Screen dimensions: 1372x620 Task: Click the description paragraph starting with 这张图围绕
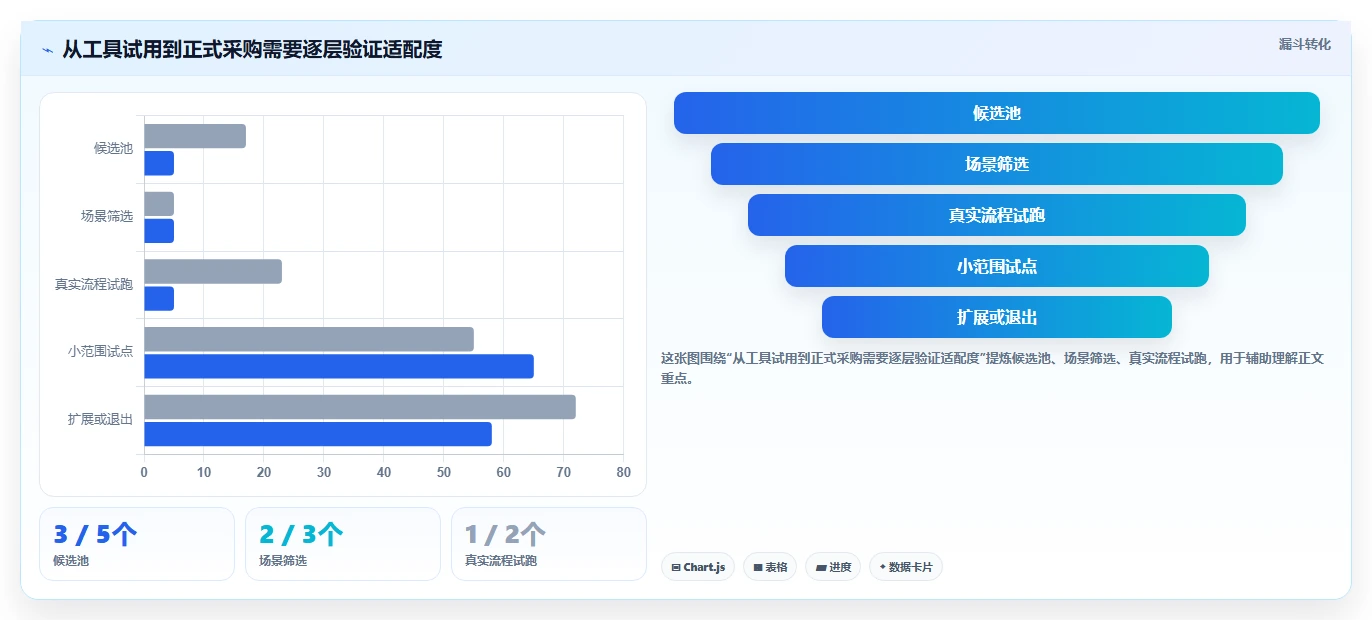tap(993, 368)
